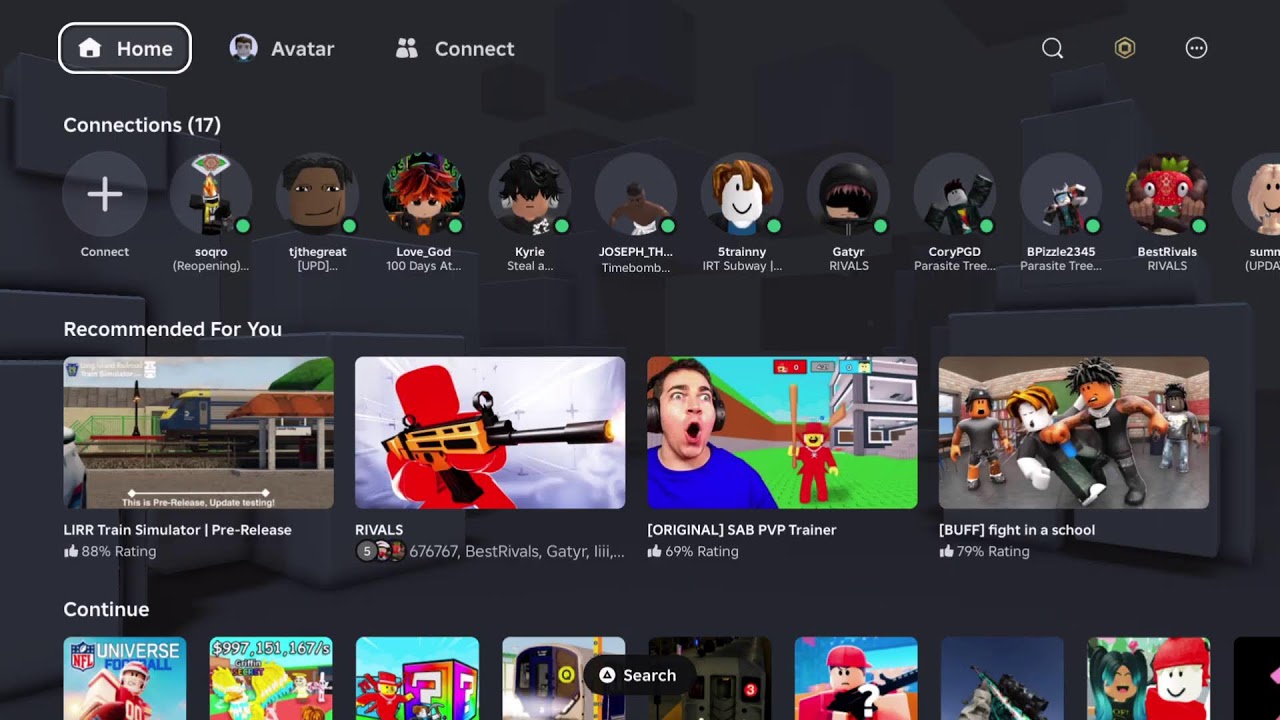Screen dimensions: 1280x720
Task: Open Gatyr's avatar picture
Action: pyautogui.click(x=849, y=194)
